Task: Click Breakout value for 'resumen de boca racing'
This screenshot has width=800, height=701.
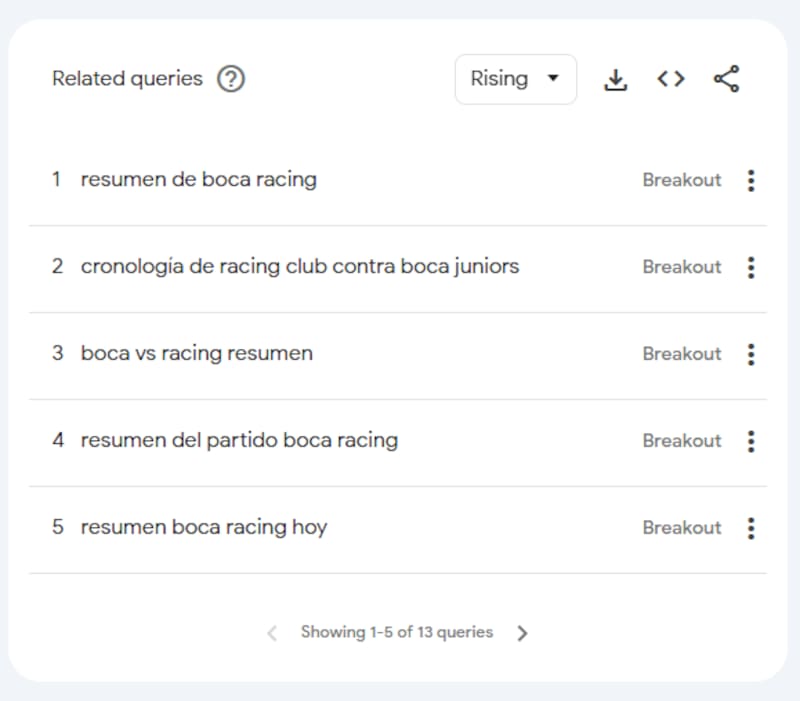Action: click(682, 180)
